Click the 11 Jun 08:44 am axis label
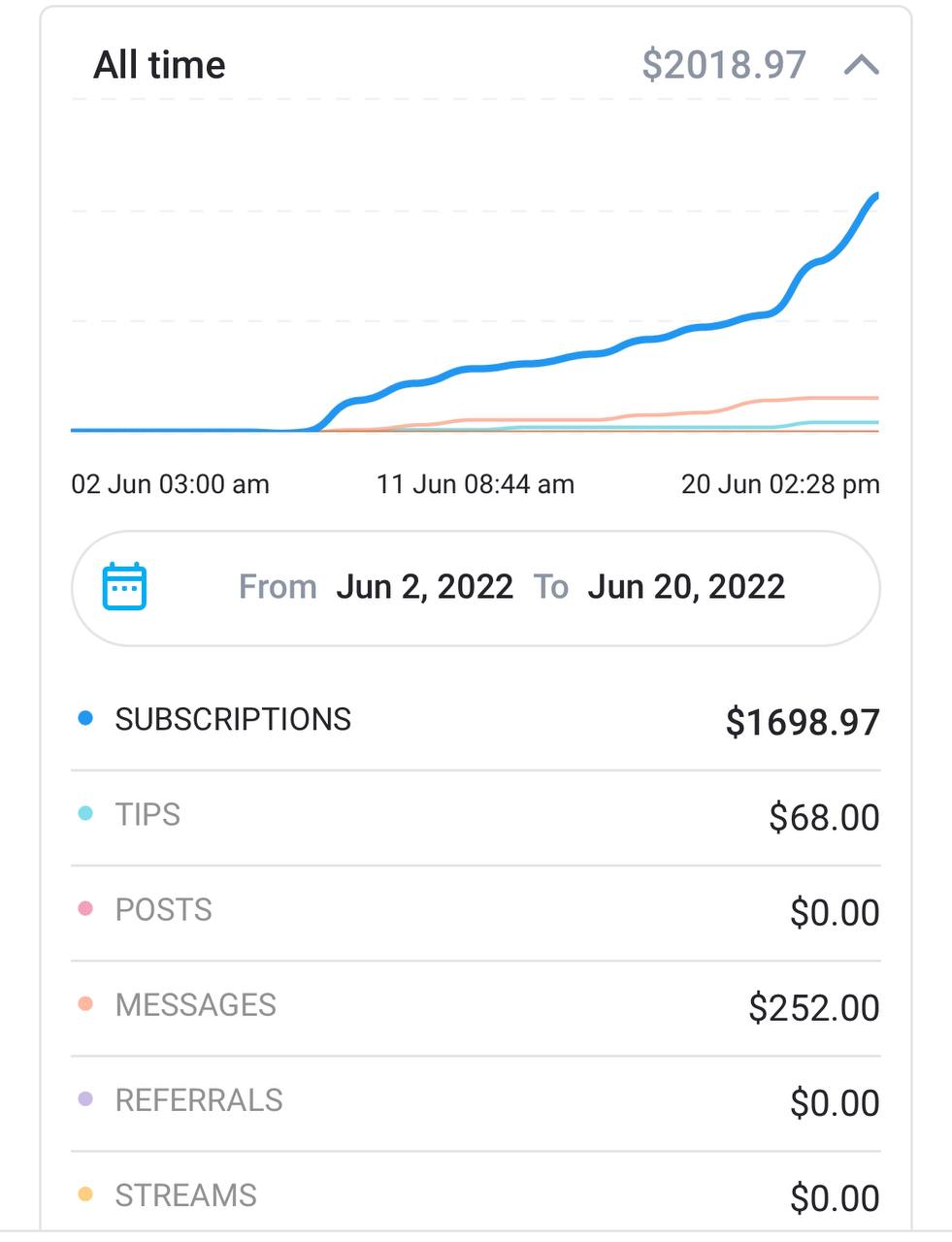The width and height of the screenshot is (952, 1242). [x=476, y=484]
